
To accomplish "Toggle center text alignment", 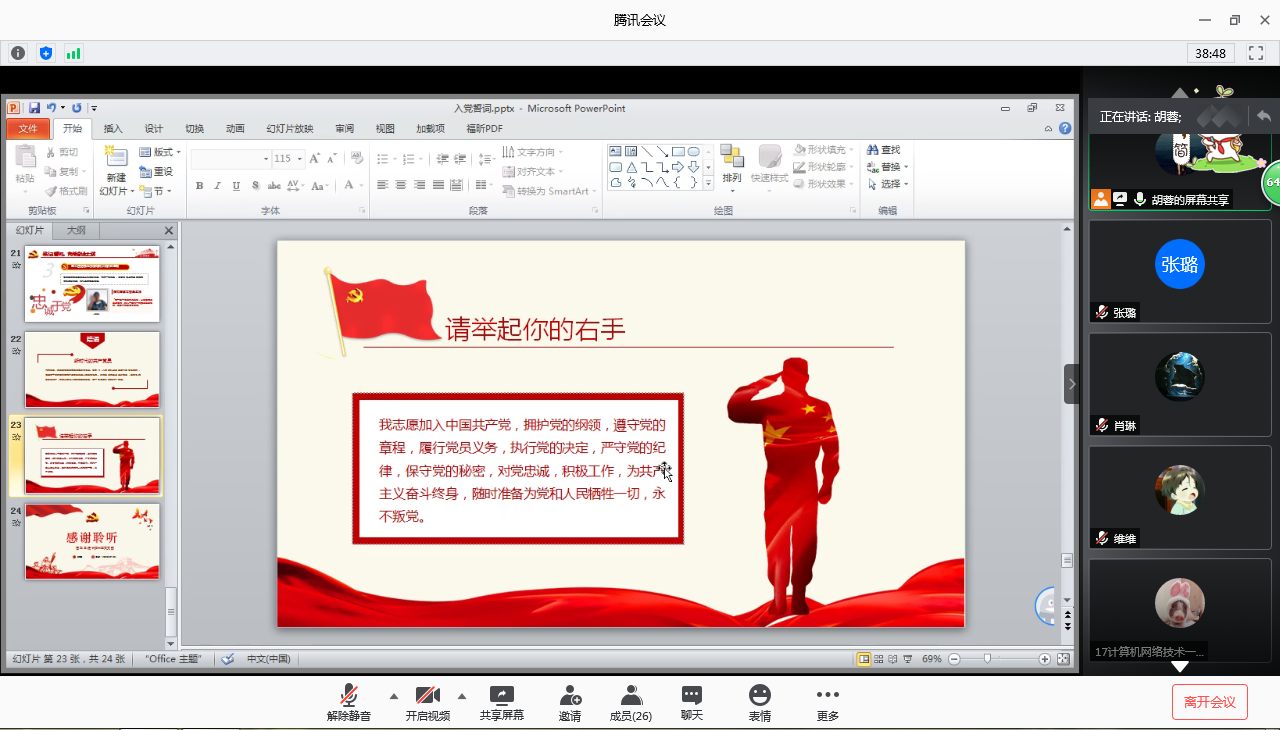I will click(x=401, y=185).
